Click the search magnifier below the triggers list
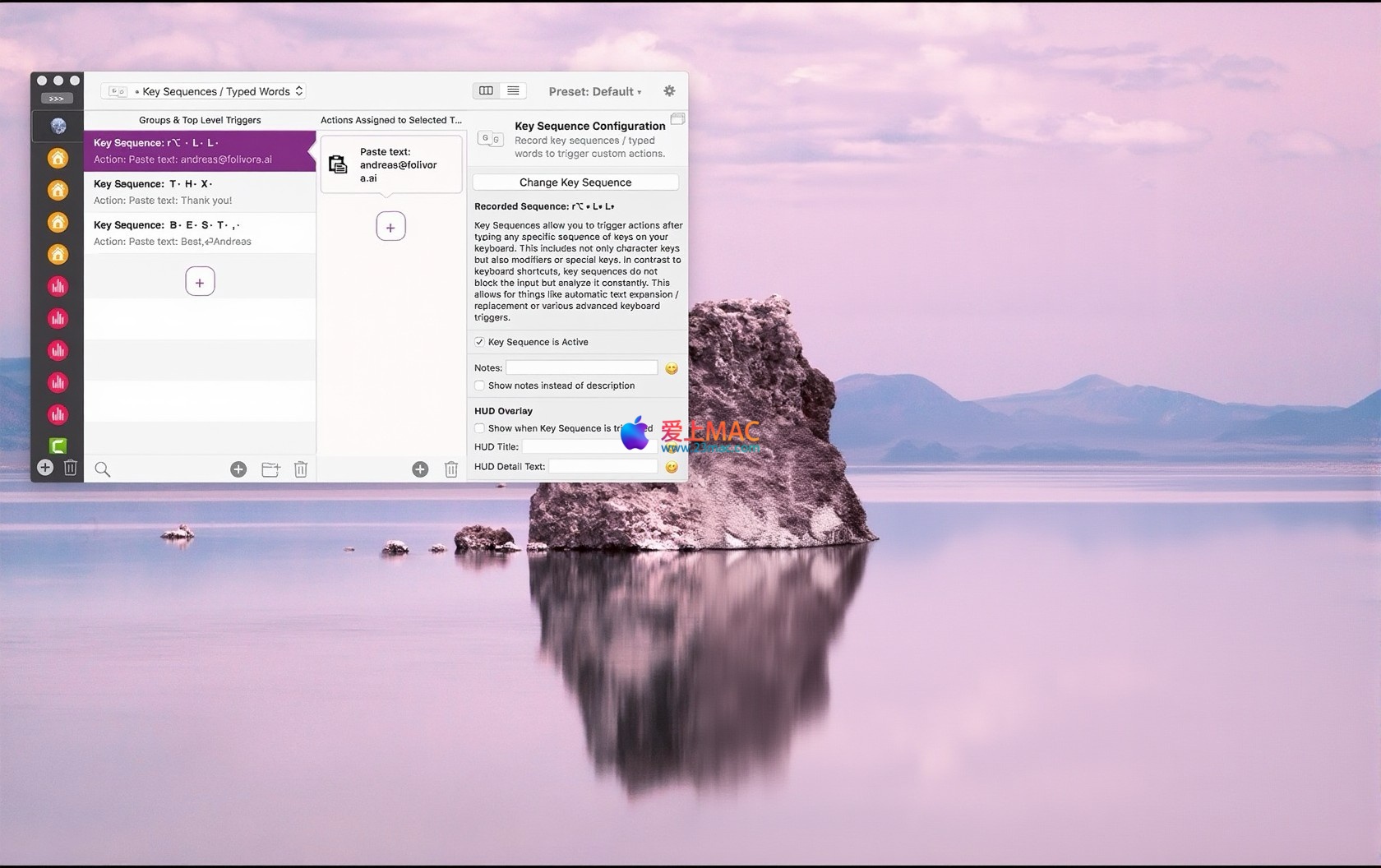Viewport: 1381px width, 868px height. click(103, 469)
